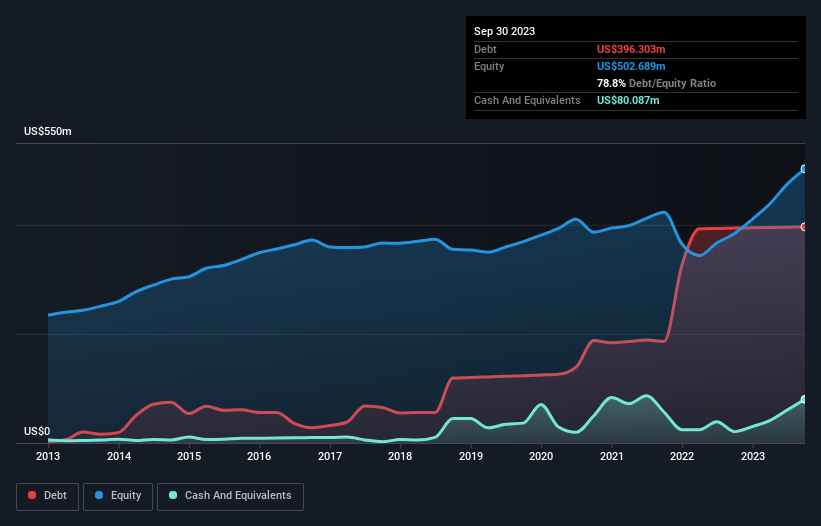
Task: Click the 2023 x-axis label
Action: coord(752,456)
